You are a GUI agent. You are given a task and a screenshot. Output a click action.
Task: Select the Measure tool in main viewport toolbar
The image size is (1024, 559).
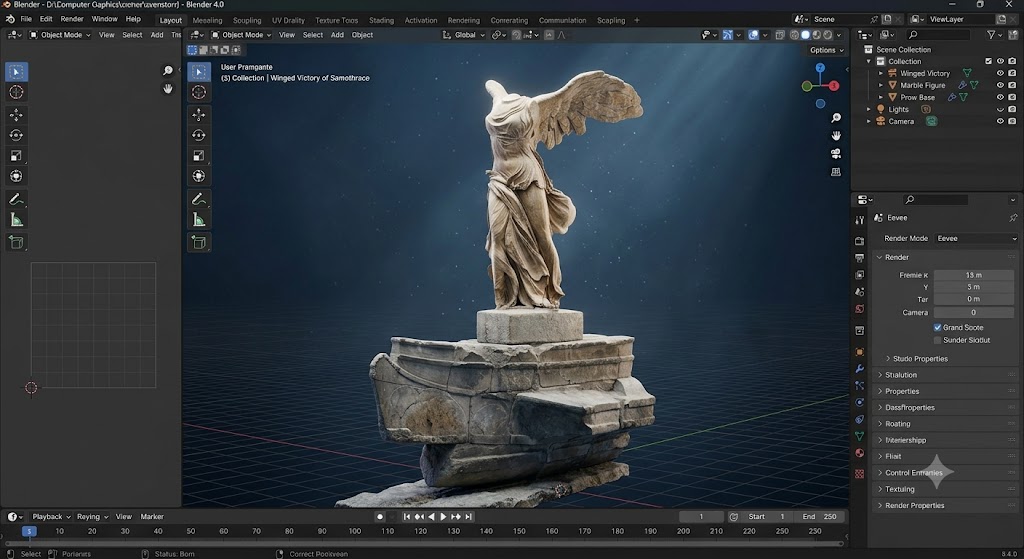pyautogui.click(x=199, y=220)
